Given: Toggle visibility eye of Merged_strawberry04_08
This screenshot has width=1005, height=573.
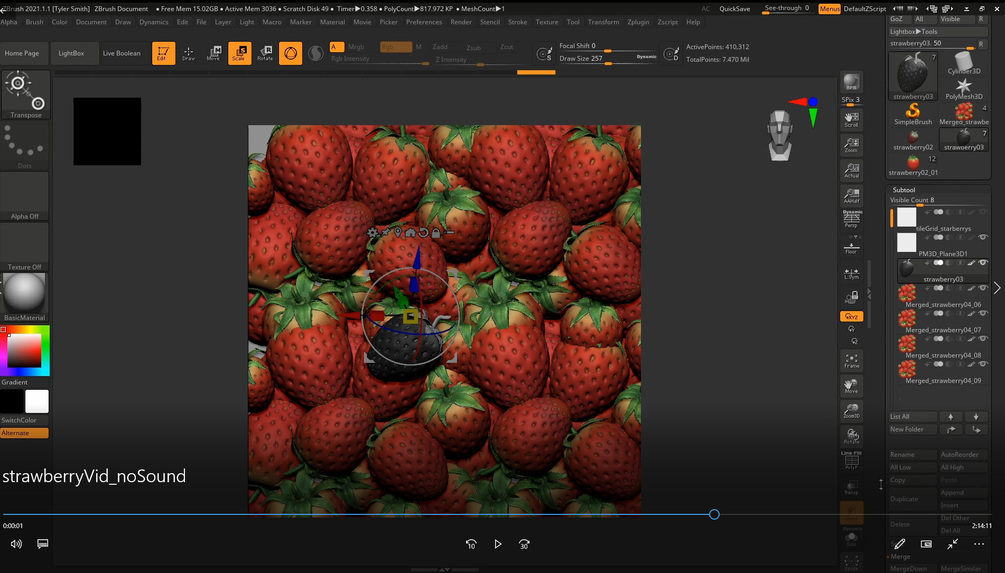Looking at the screenshot, I should [x=983, y=338].
